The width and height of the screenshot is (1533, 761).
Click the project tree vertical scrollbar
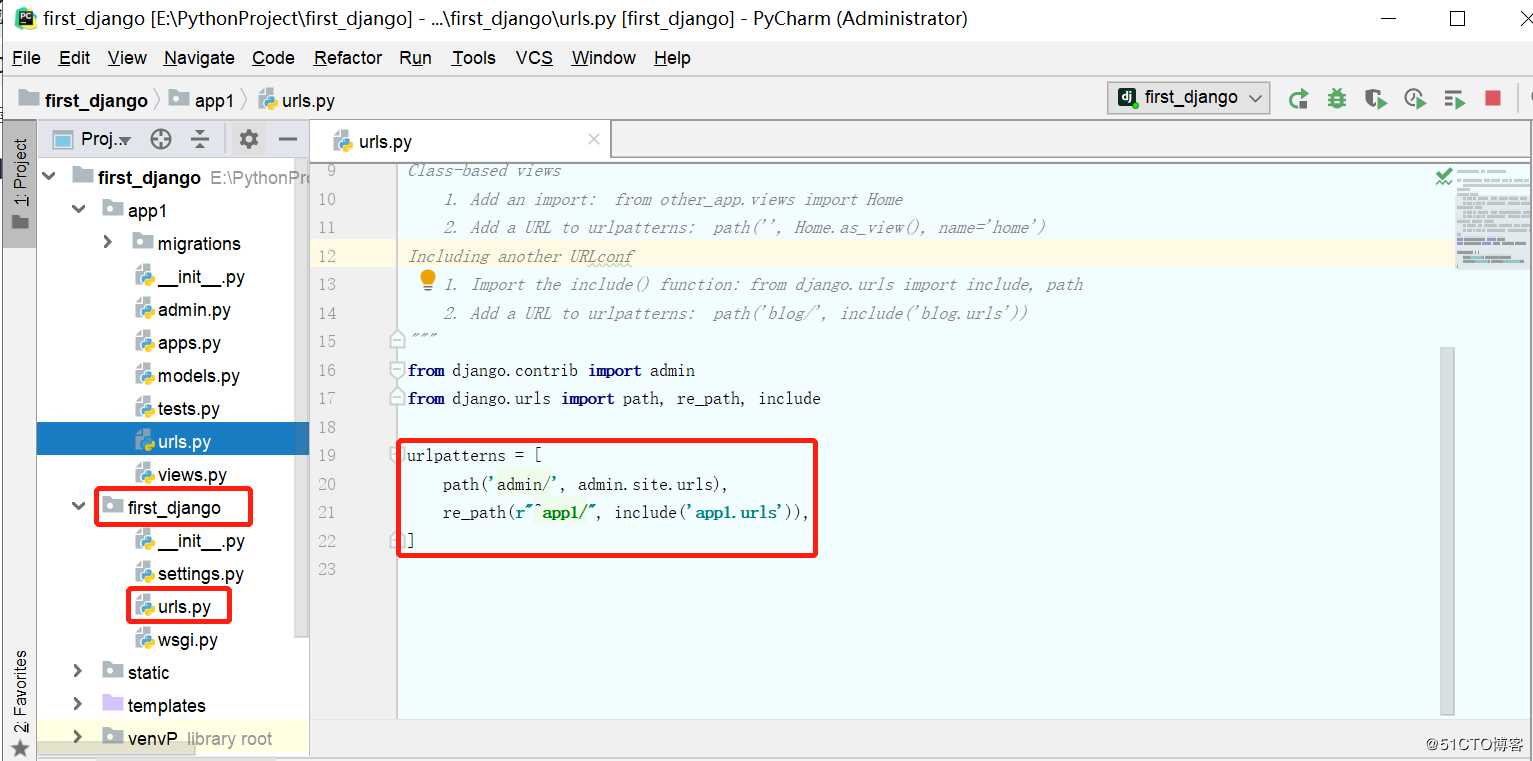[301, 395]
